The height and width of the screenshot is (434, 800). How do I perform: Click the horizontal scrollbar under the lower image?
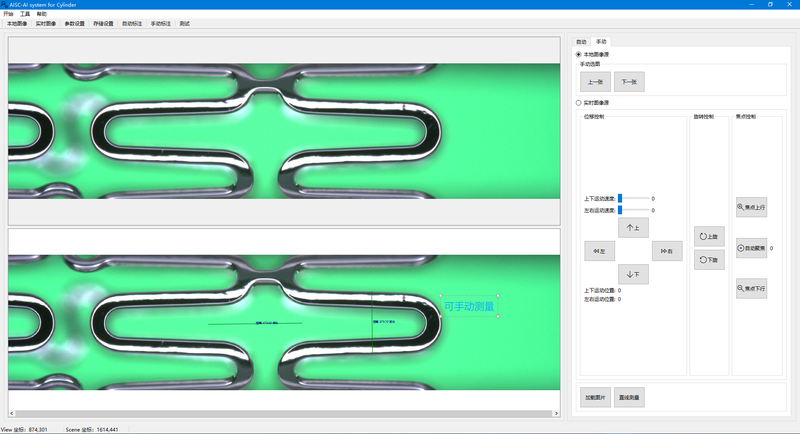[x=284, y=413]
